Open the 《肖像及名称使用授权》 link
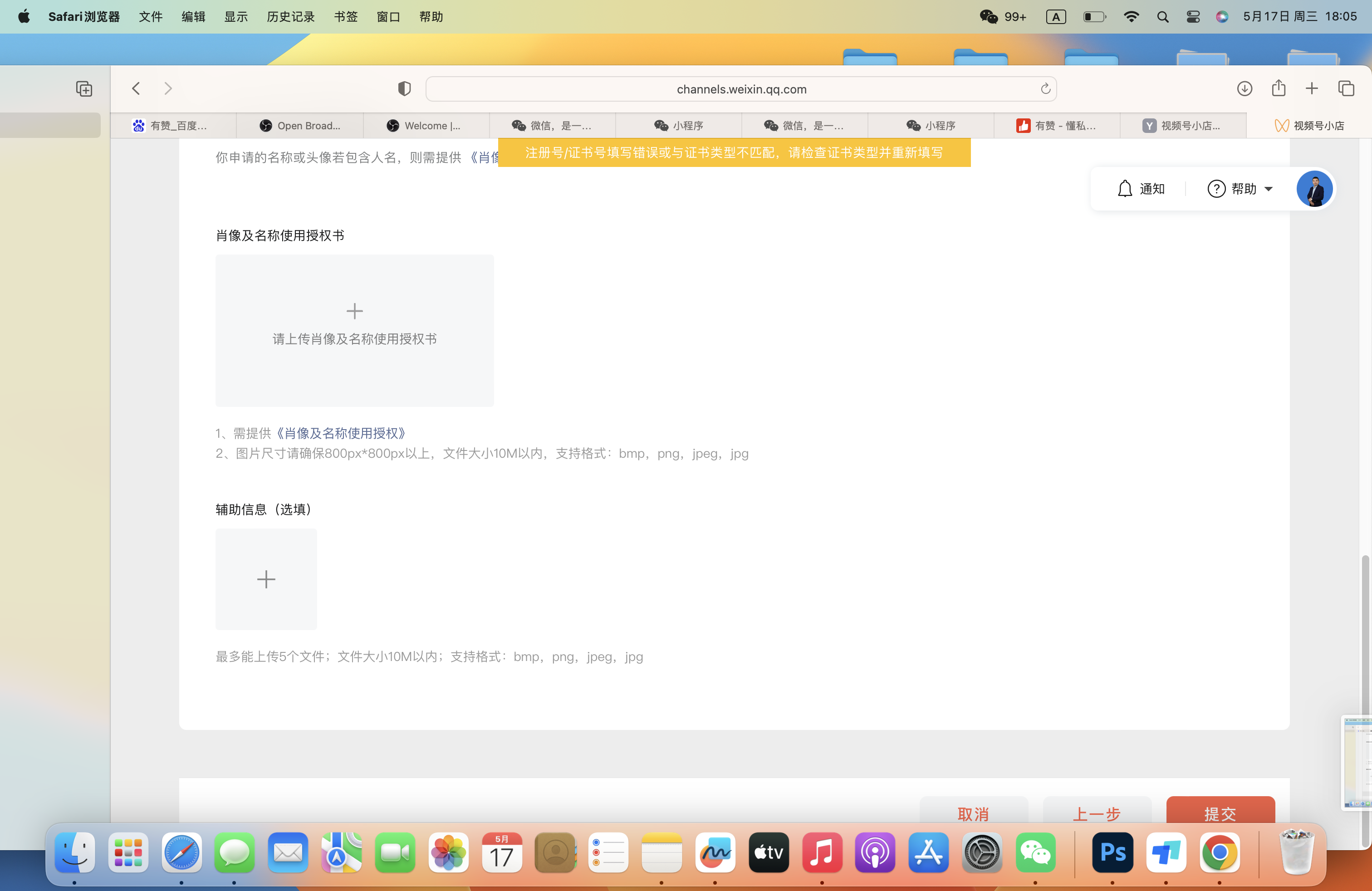 tap(341, 433)
